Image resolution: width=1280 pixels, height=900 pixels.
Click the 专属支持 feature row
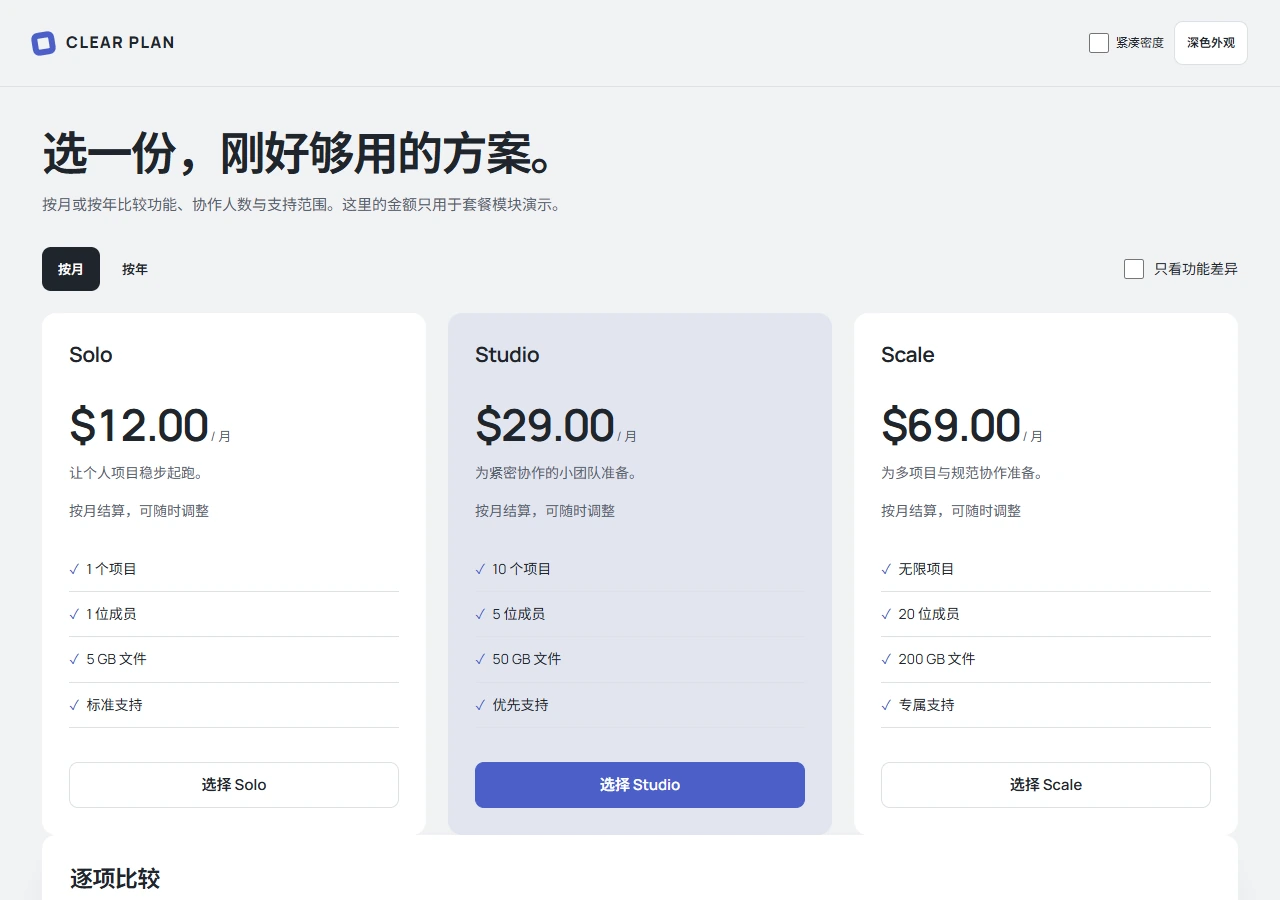pyautogui.click(x=1046, y=705)
